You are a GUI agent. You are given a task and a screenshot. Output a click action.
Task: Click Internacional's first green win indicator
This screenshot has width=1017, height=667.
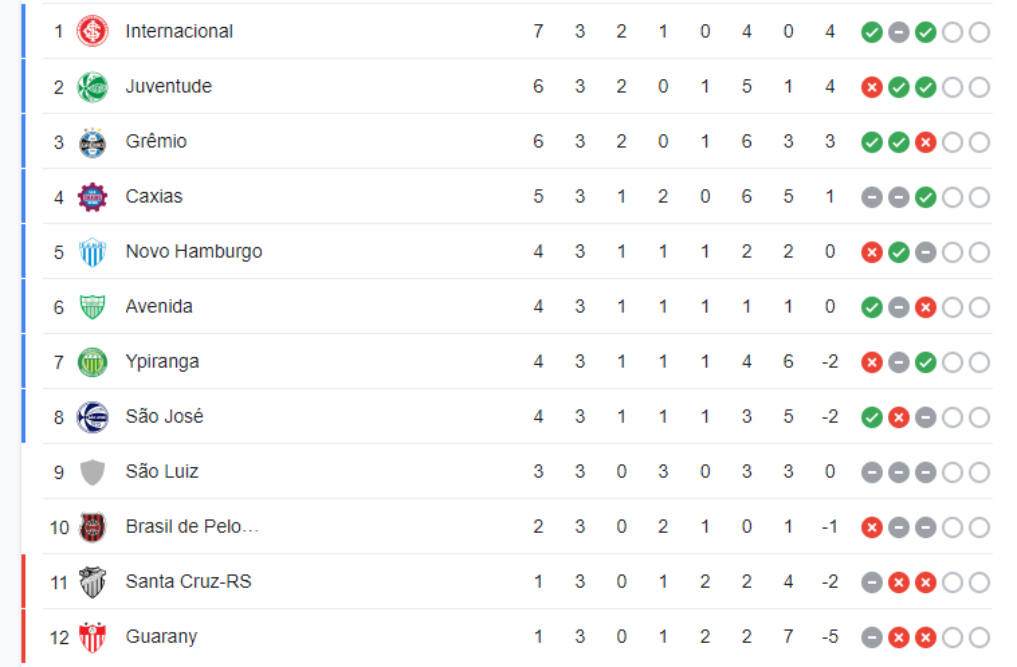(872, 32)
